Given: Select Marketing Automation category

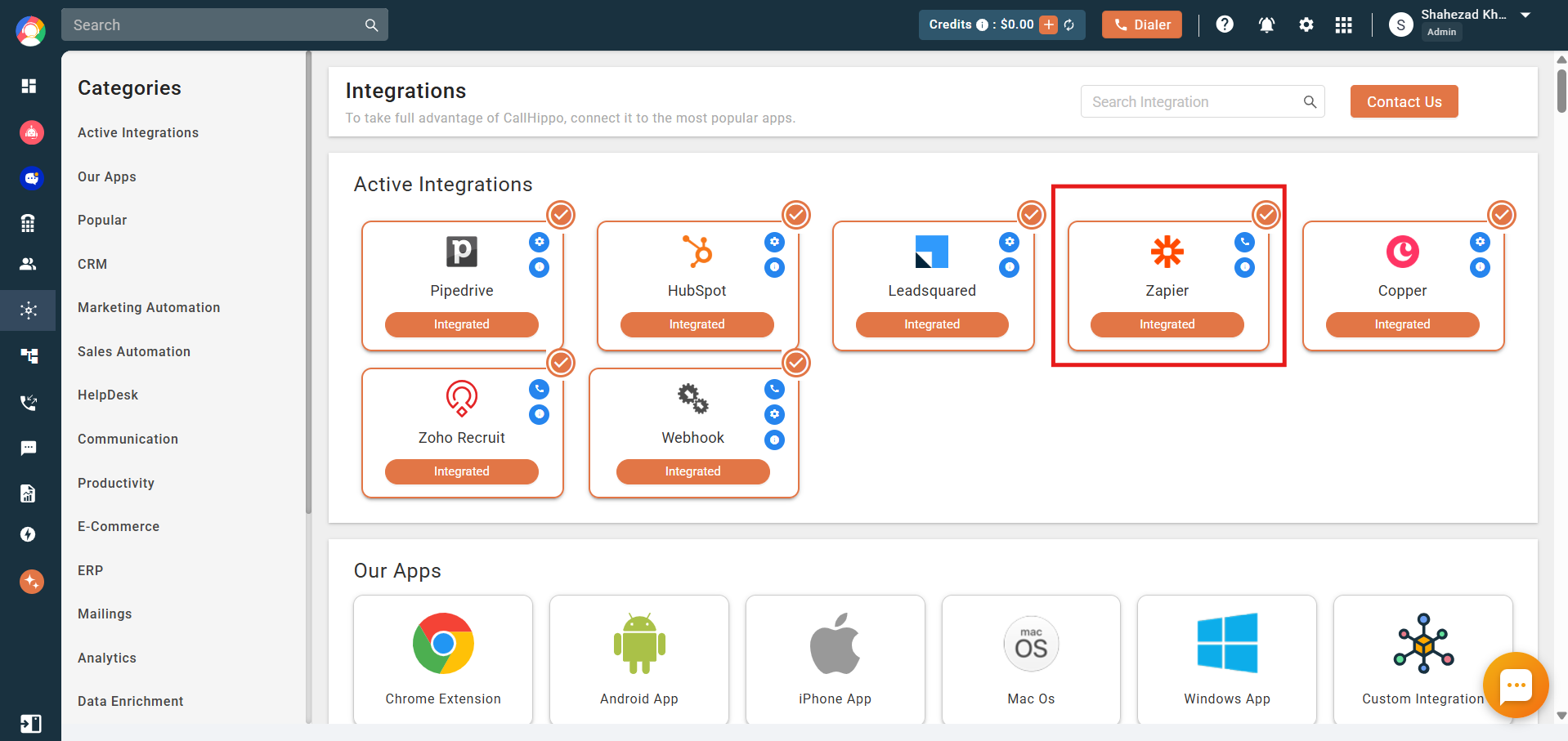Looking at the screenshot, I should 149,307.
